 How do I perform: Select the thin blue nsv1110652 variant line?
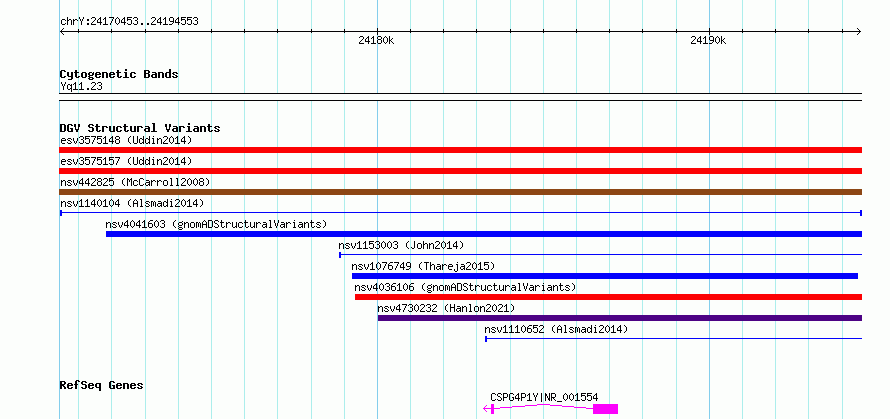click(673, 339)
